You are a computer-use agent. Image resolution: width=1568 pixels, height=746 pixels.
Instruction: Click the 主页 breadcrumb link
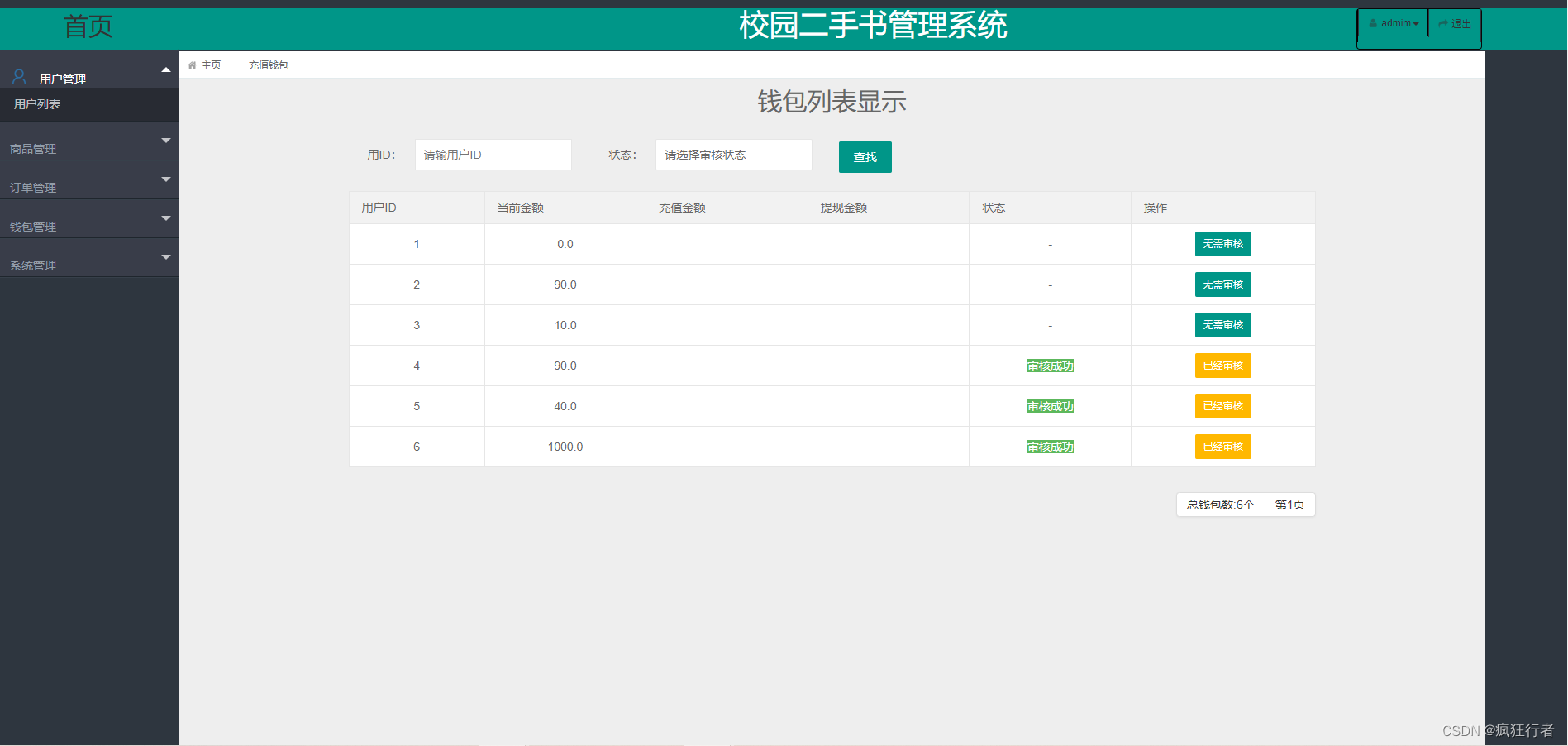(211, 65)
